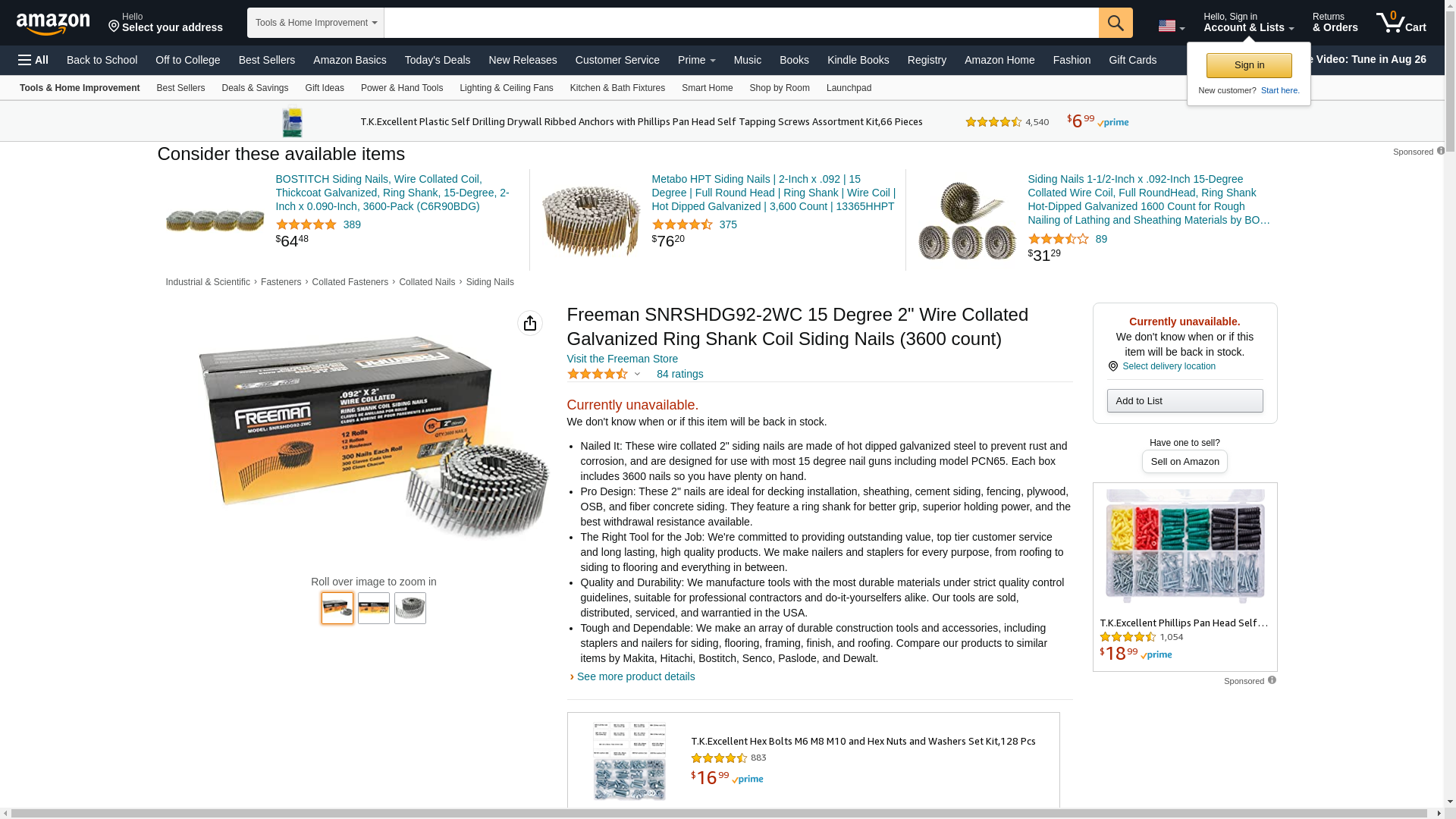
Task: Click the US flag language selector
Action: [1171, 26]
